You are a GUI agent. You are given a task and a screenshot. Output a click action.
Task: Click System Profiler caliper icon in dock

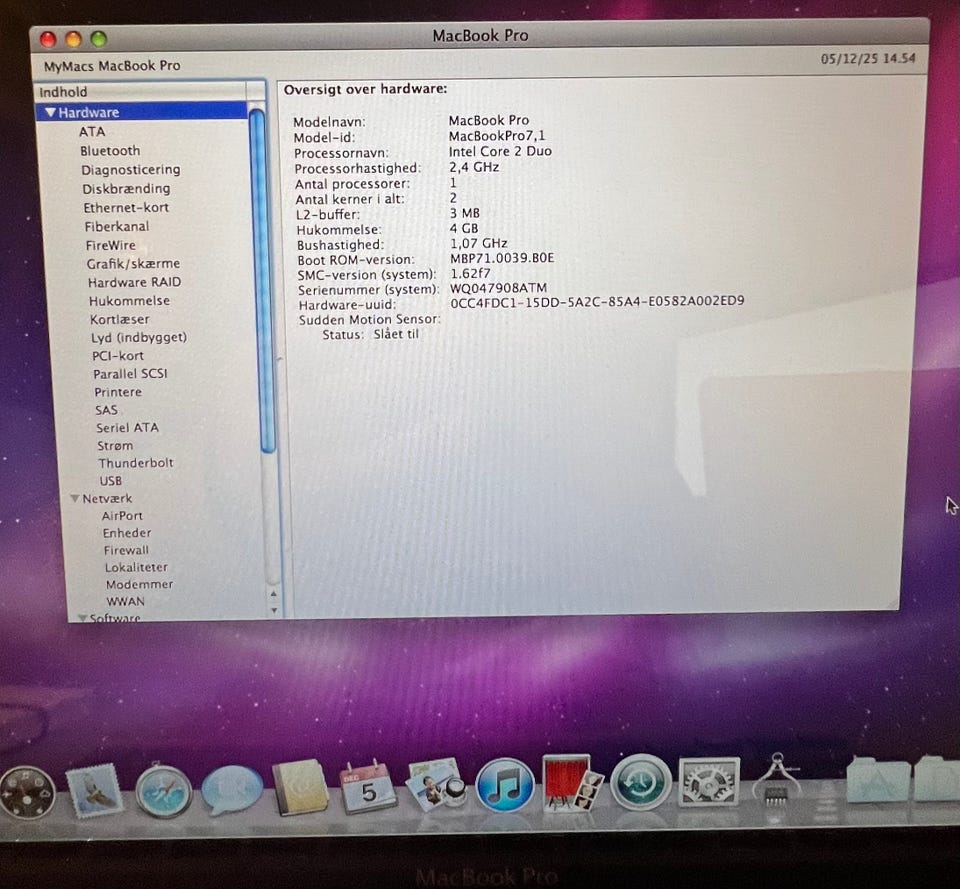777,779
